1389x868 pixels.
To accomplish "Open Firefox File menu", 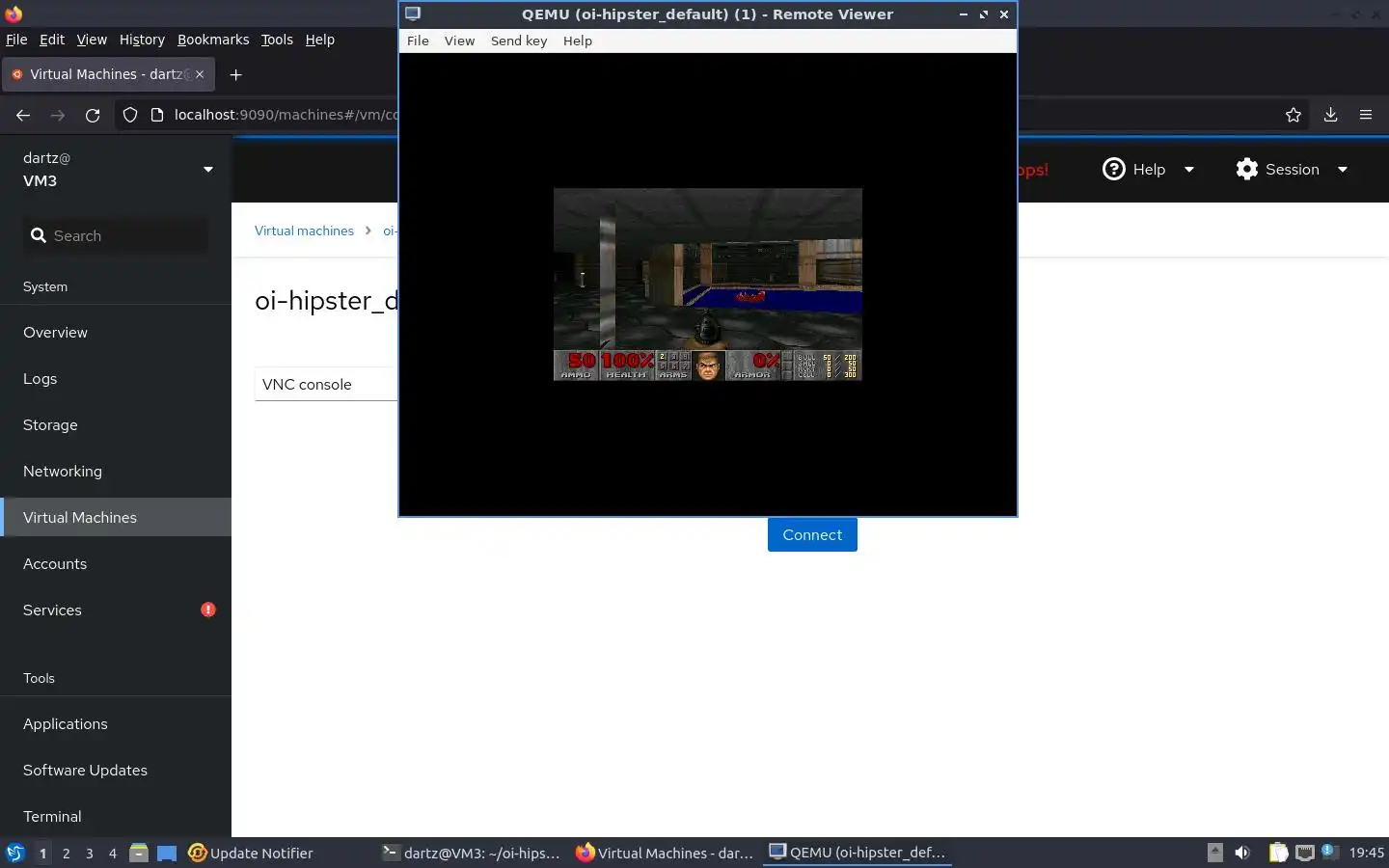I will pos(16,40).
